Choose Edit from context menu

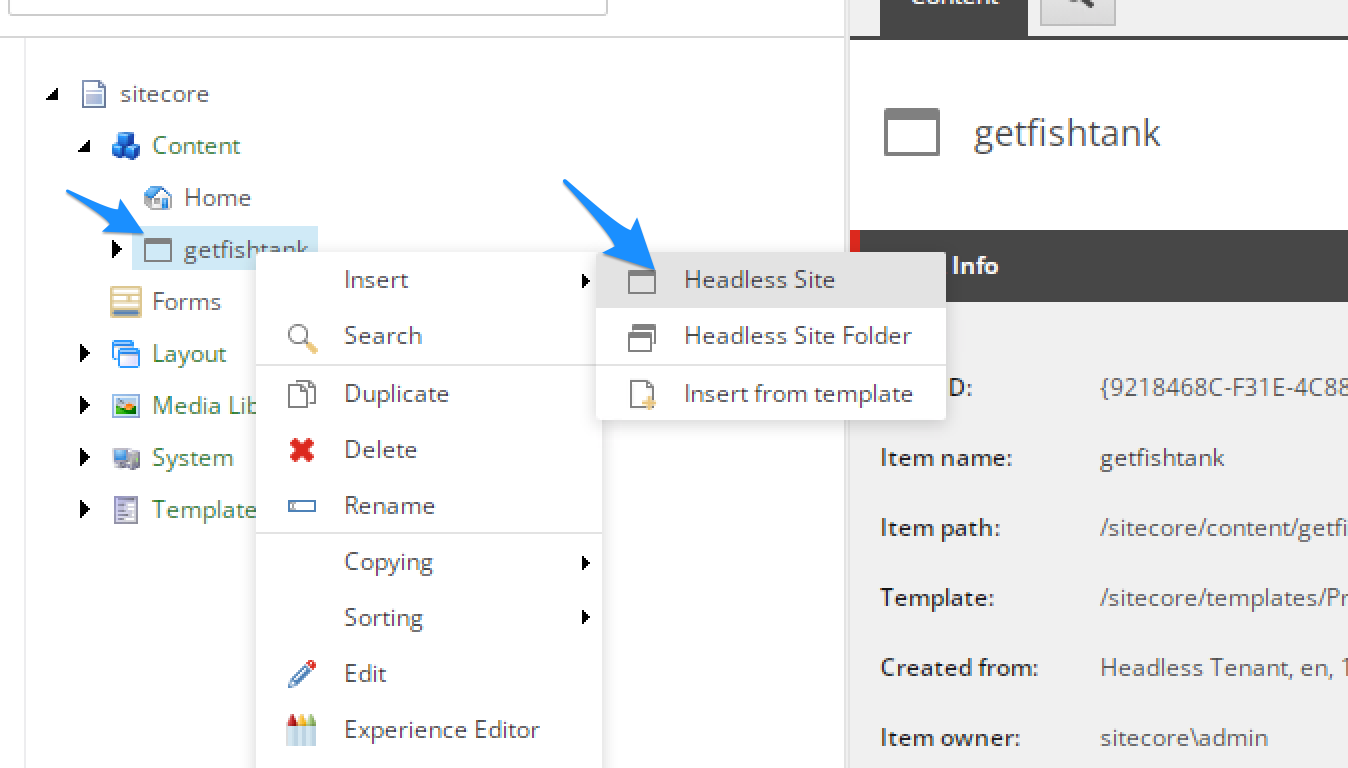coord(429,674)
